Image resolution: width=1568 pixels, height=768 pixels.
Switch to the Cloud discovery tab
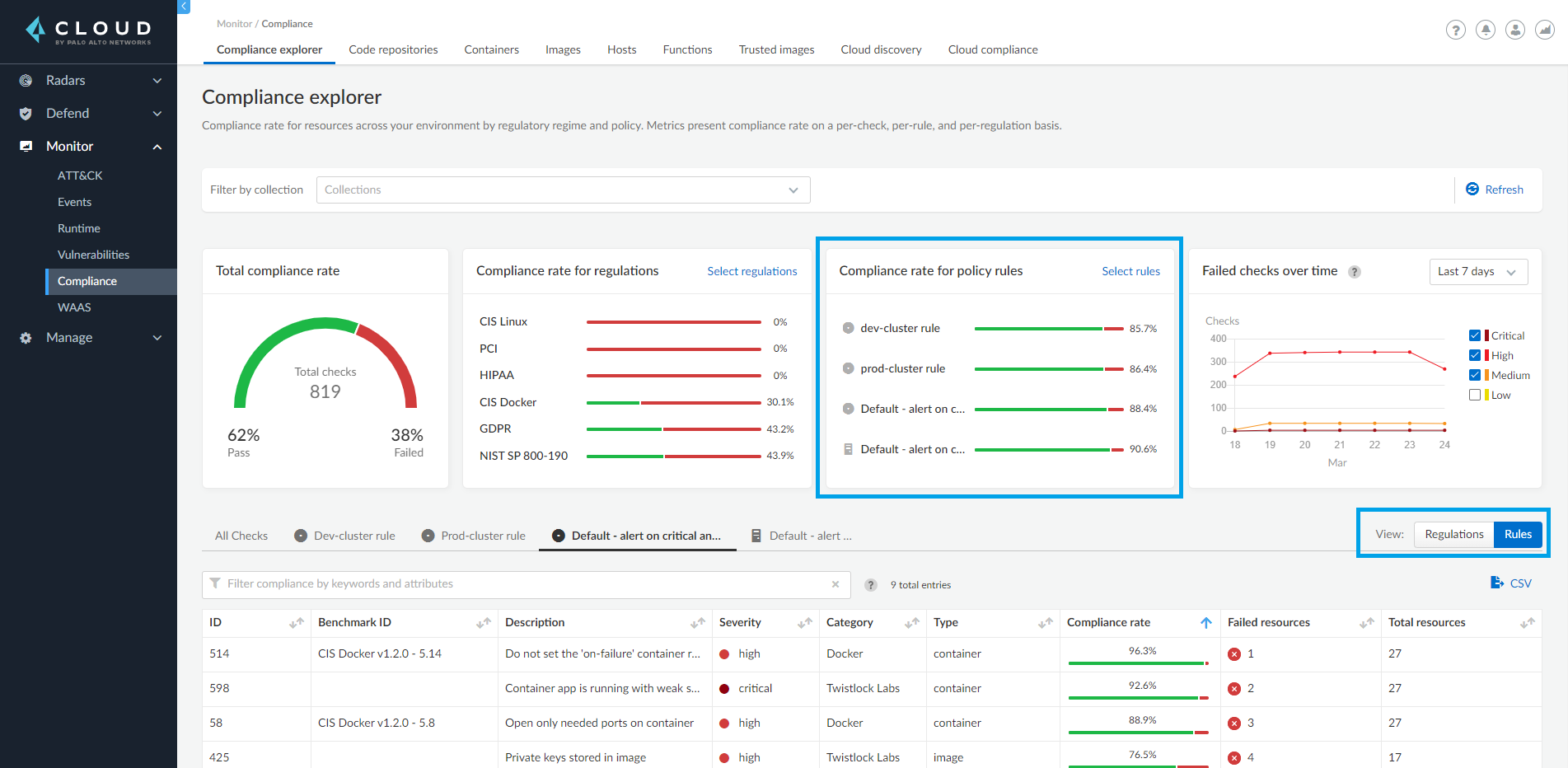[x=881, y=49]
